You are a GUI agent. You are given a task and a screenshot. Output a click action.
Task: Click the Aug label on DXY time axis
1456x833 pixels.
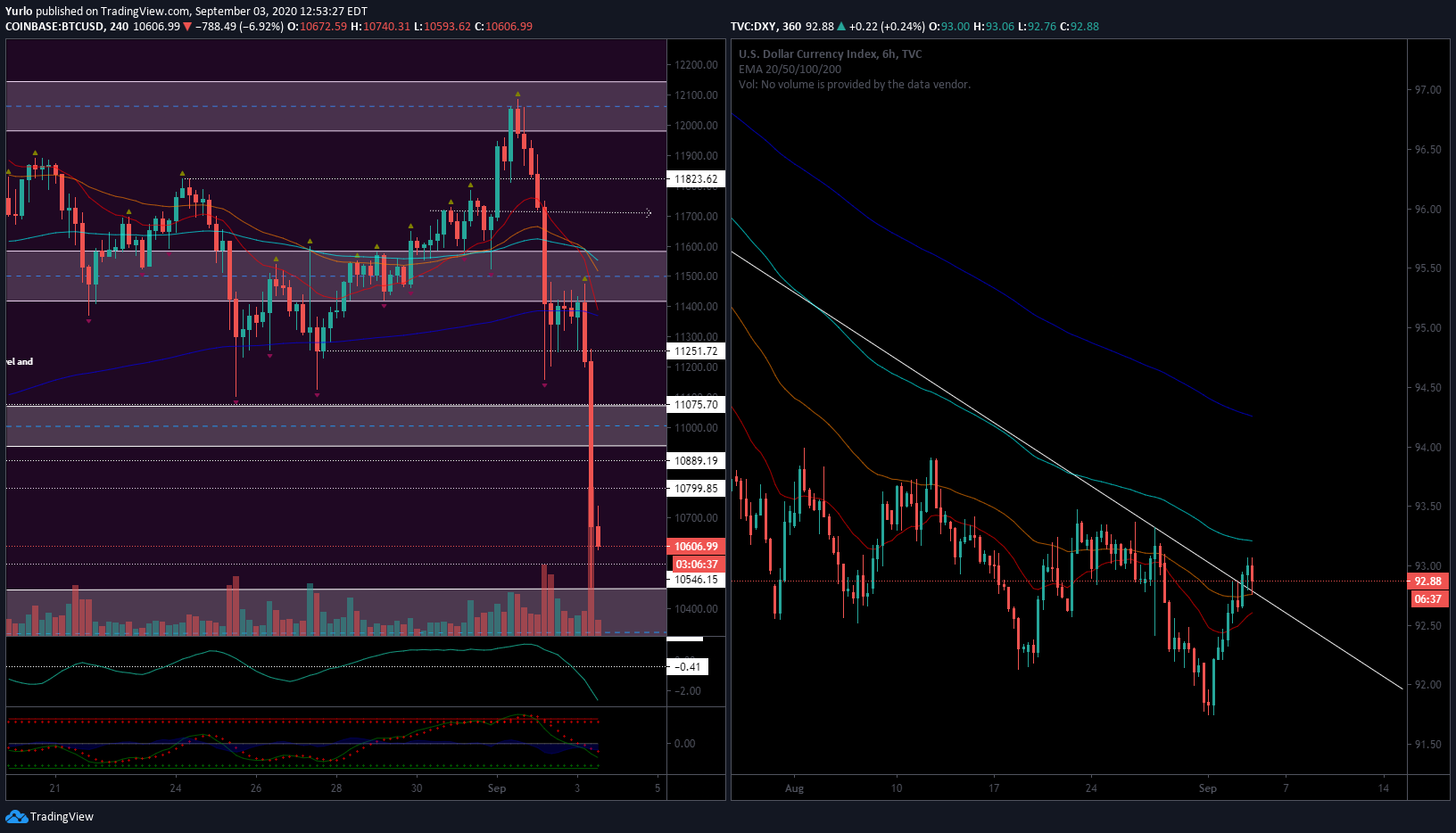794,788
